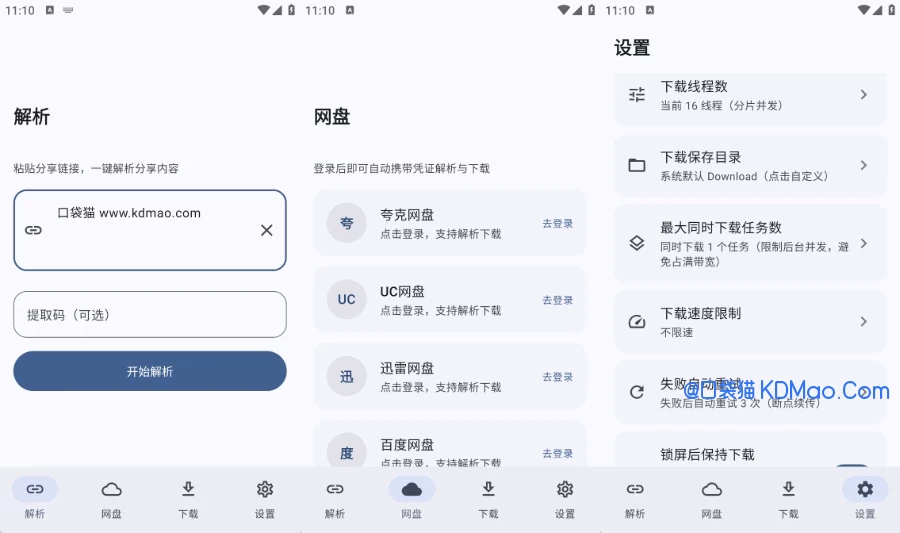Click the link icon inside the share-link box
The image size is (900, 533).
click(33, 230)
